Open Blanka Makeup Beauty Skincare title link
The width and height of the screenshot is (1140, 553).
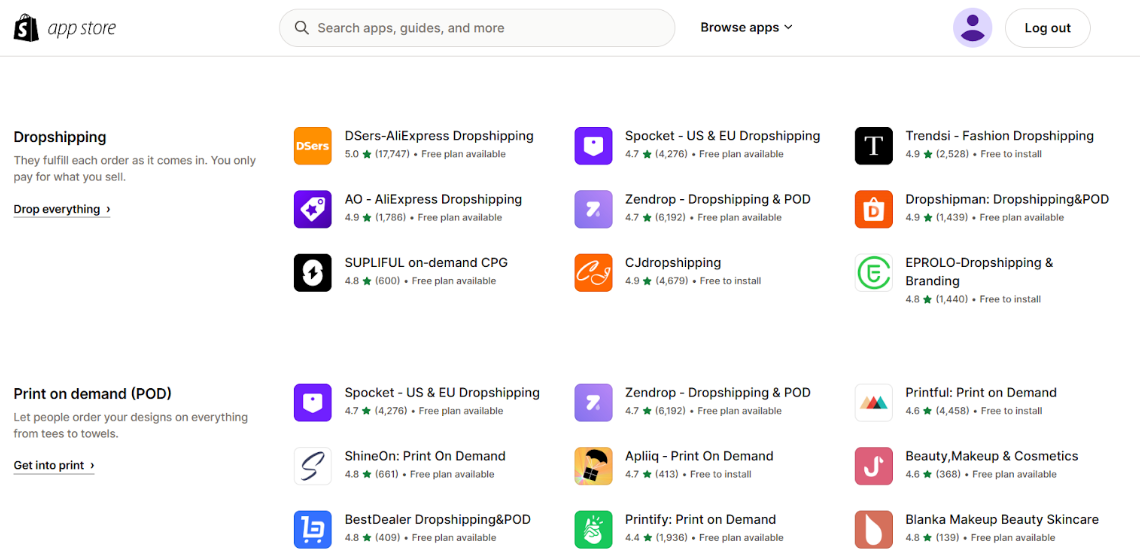(1002, 520)
